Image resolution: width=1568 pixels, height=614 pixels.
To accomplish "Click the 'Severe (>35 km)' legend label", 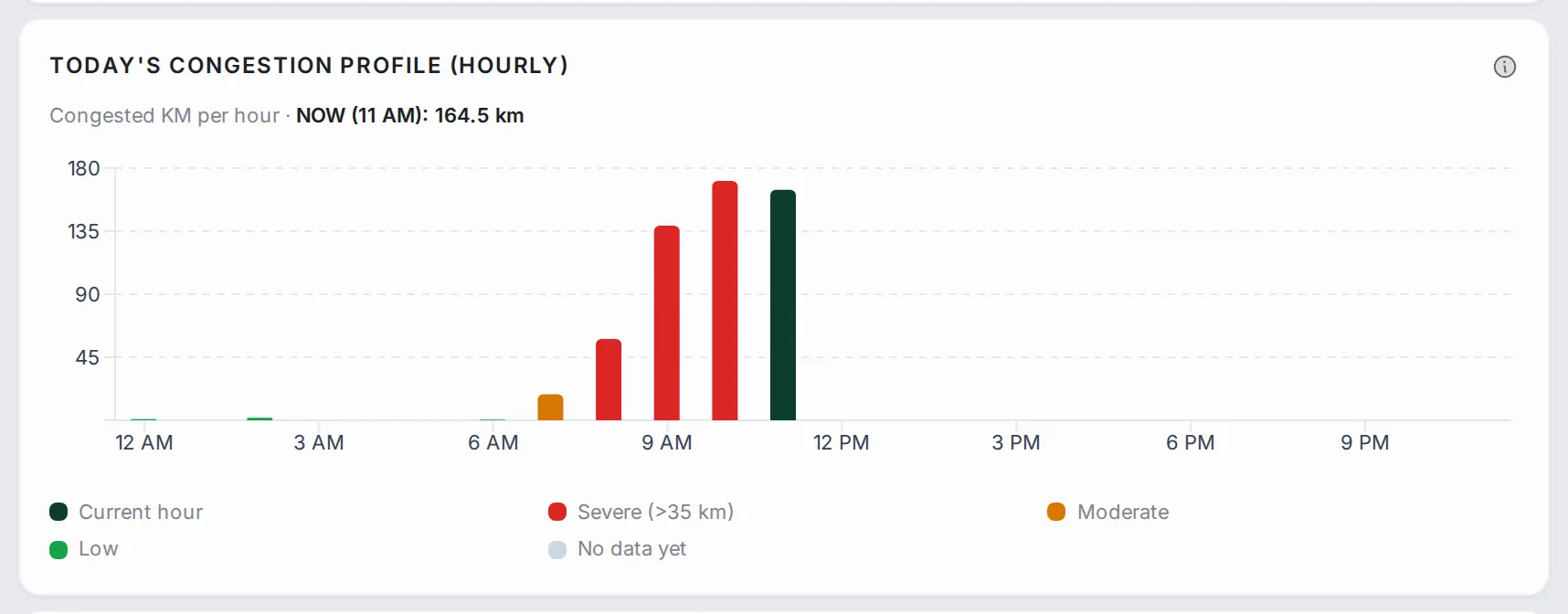I will click(x=656, y=512).
